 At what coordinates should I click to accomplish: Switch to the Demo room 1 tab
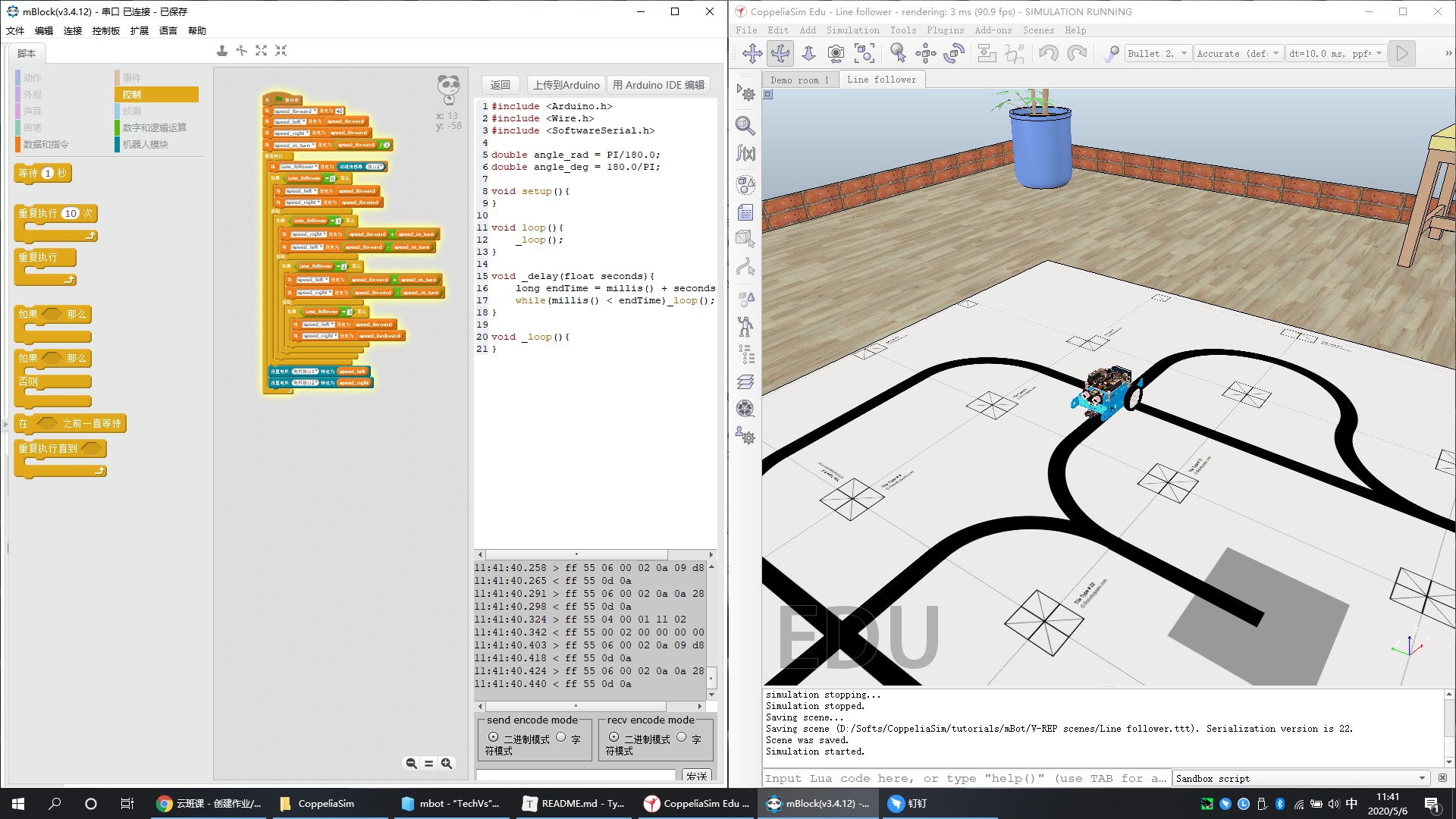799,80
